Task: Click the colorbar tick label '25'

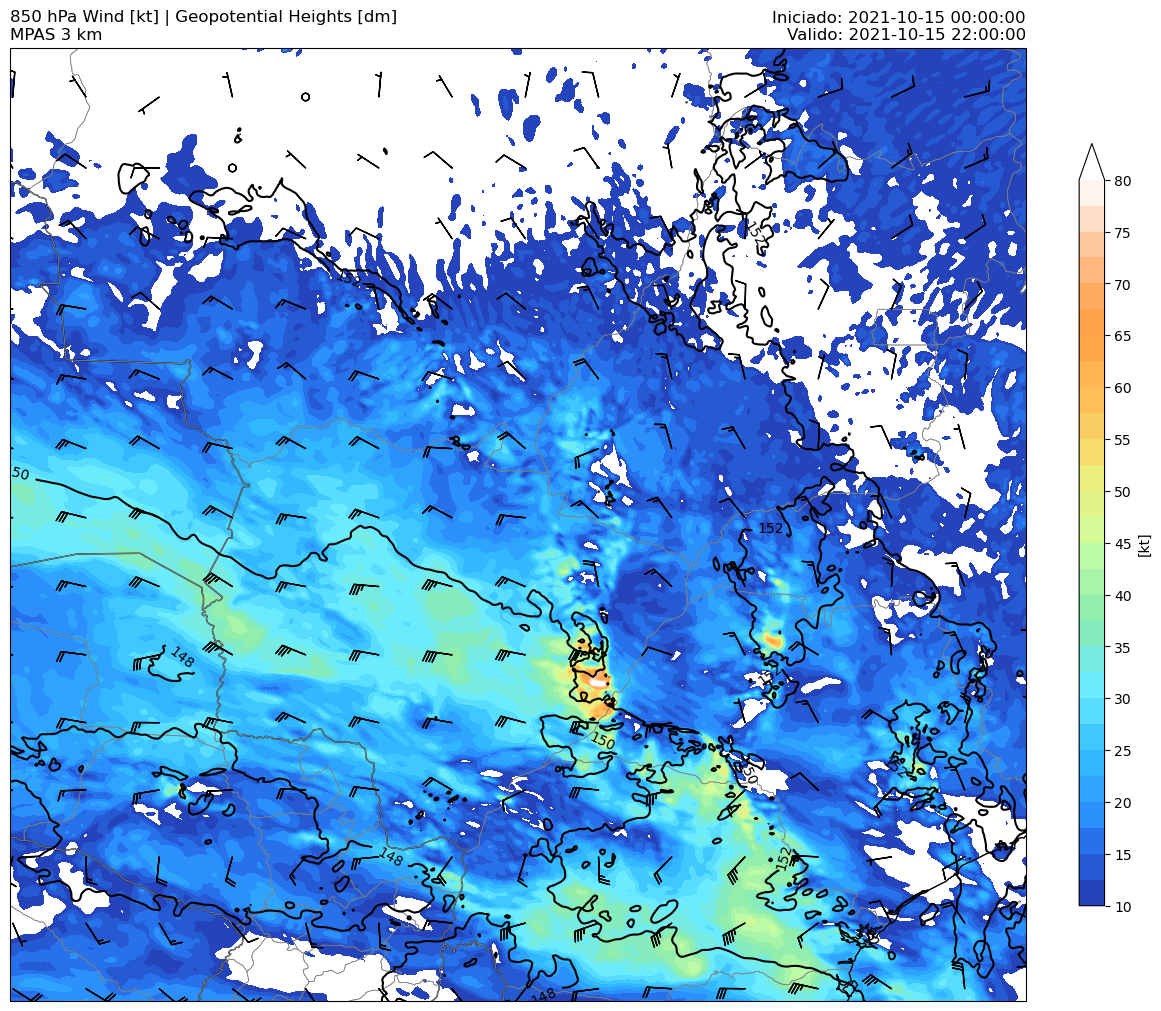Action: (1122, 751)
